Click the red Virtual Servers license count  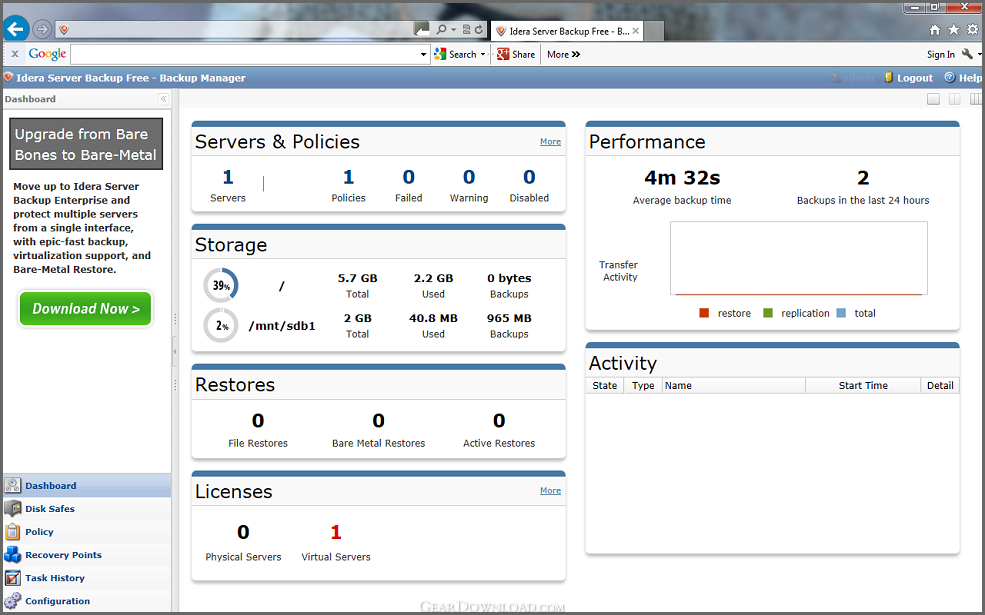pos(336,533)
